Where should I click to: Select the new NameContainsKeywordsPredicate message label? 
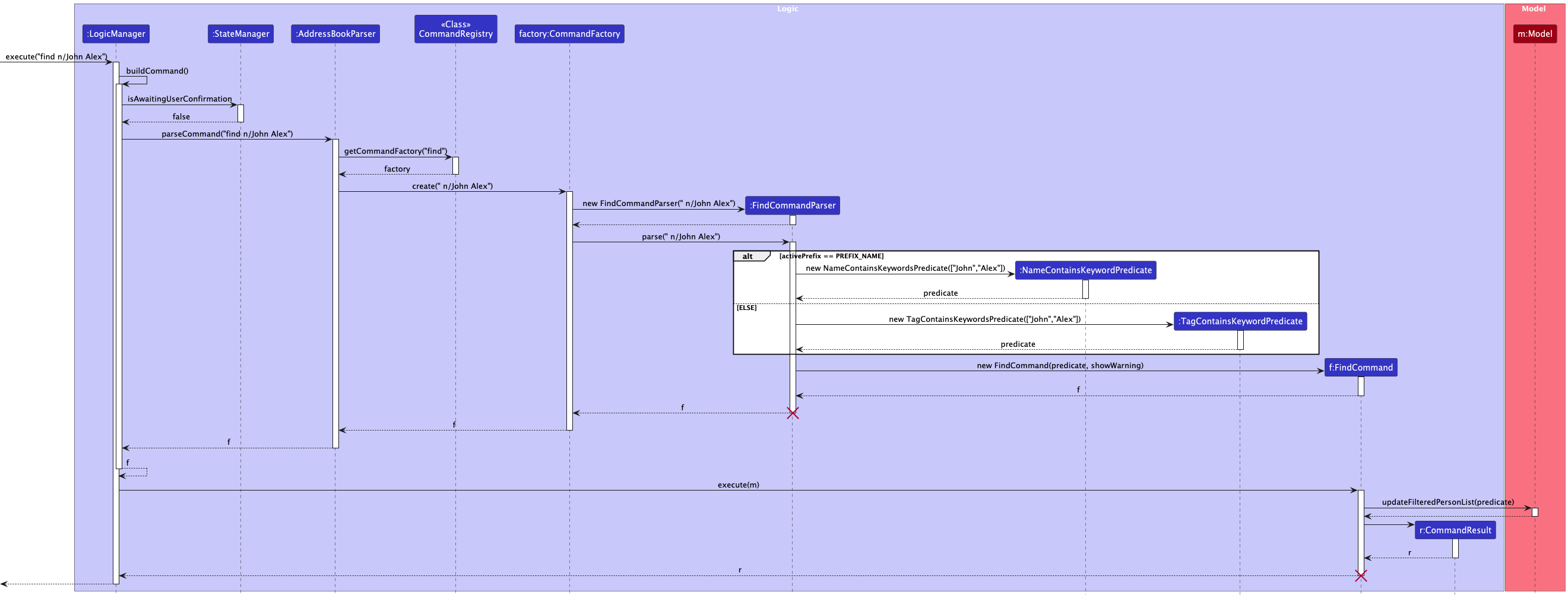pos(906,268)
